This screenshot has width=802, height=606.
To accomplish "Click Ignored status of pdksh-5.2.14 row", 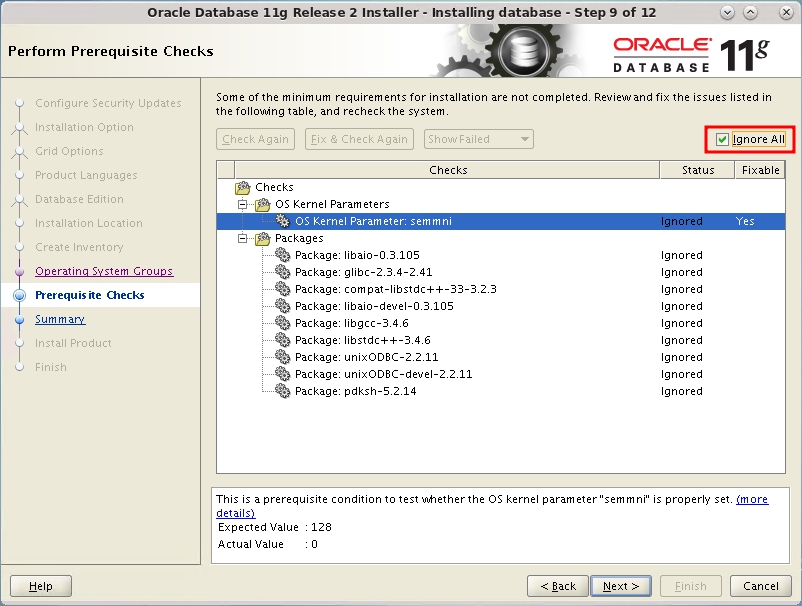I will coord(681,391).
